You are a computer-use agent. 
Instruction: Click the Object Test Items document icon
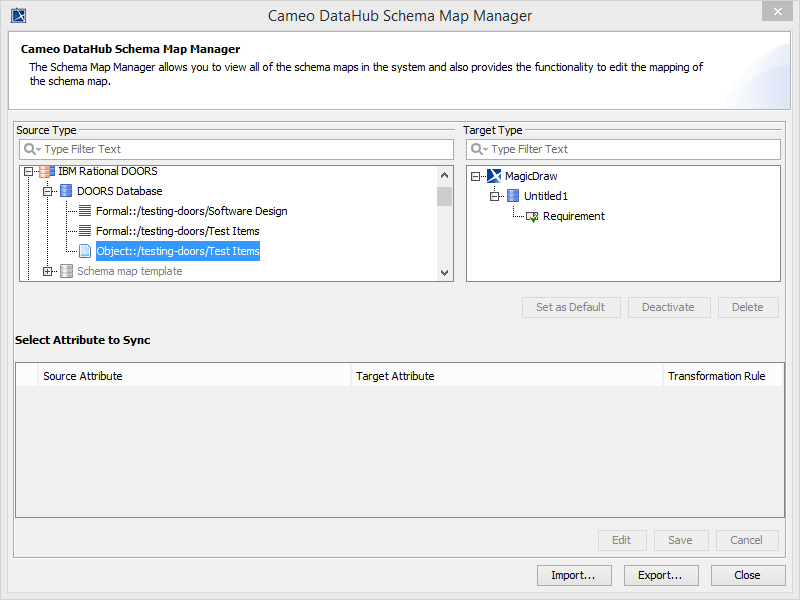pyautogui.click(x=85, y=251)
